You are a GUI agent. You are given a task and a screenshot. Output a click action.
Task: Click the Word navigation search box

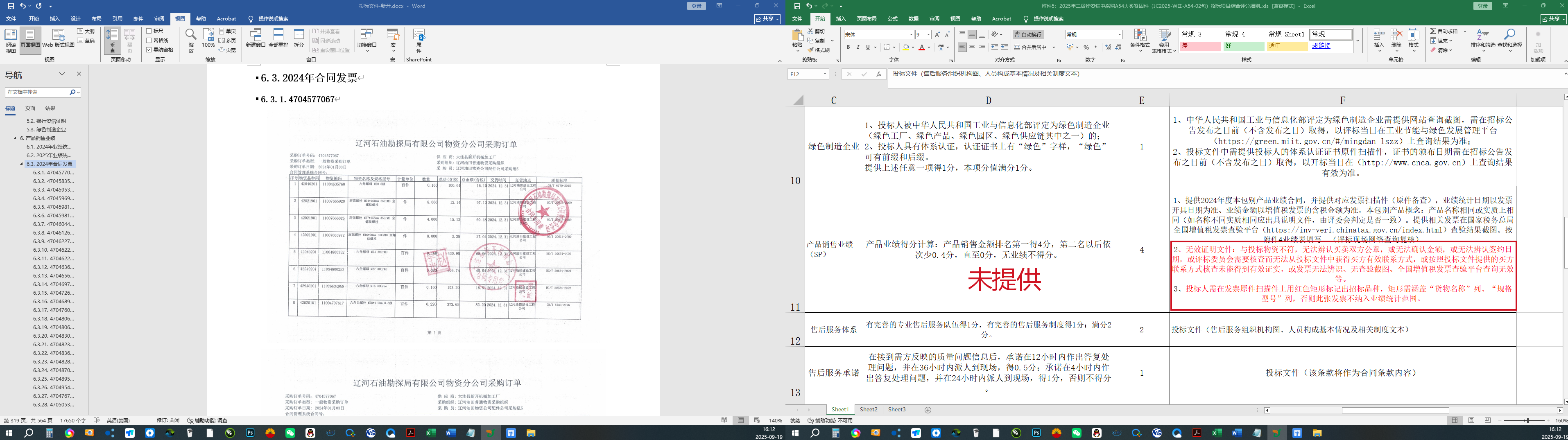tap(38, 92)
